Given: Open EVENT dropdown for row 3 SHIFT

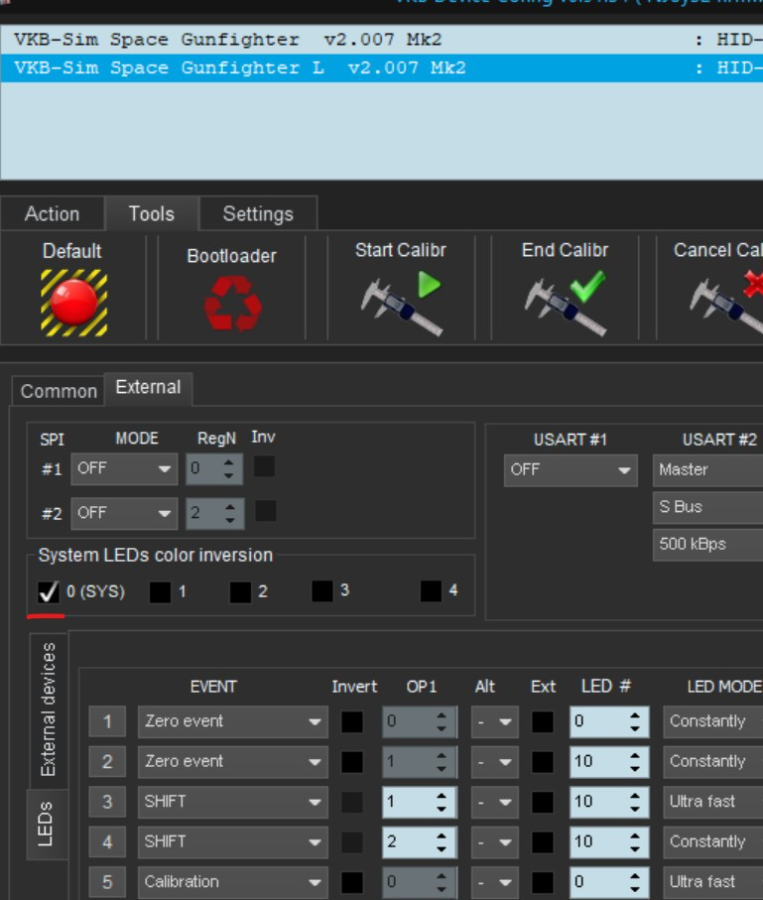Looking at the screenshot, I should click(232, 801).
